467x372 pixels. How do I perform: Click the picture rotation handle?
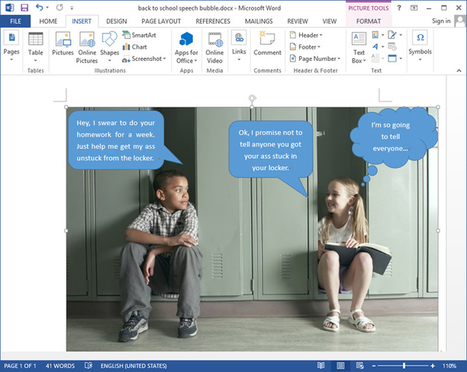pos(252,98)
